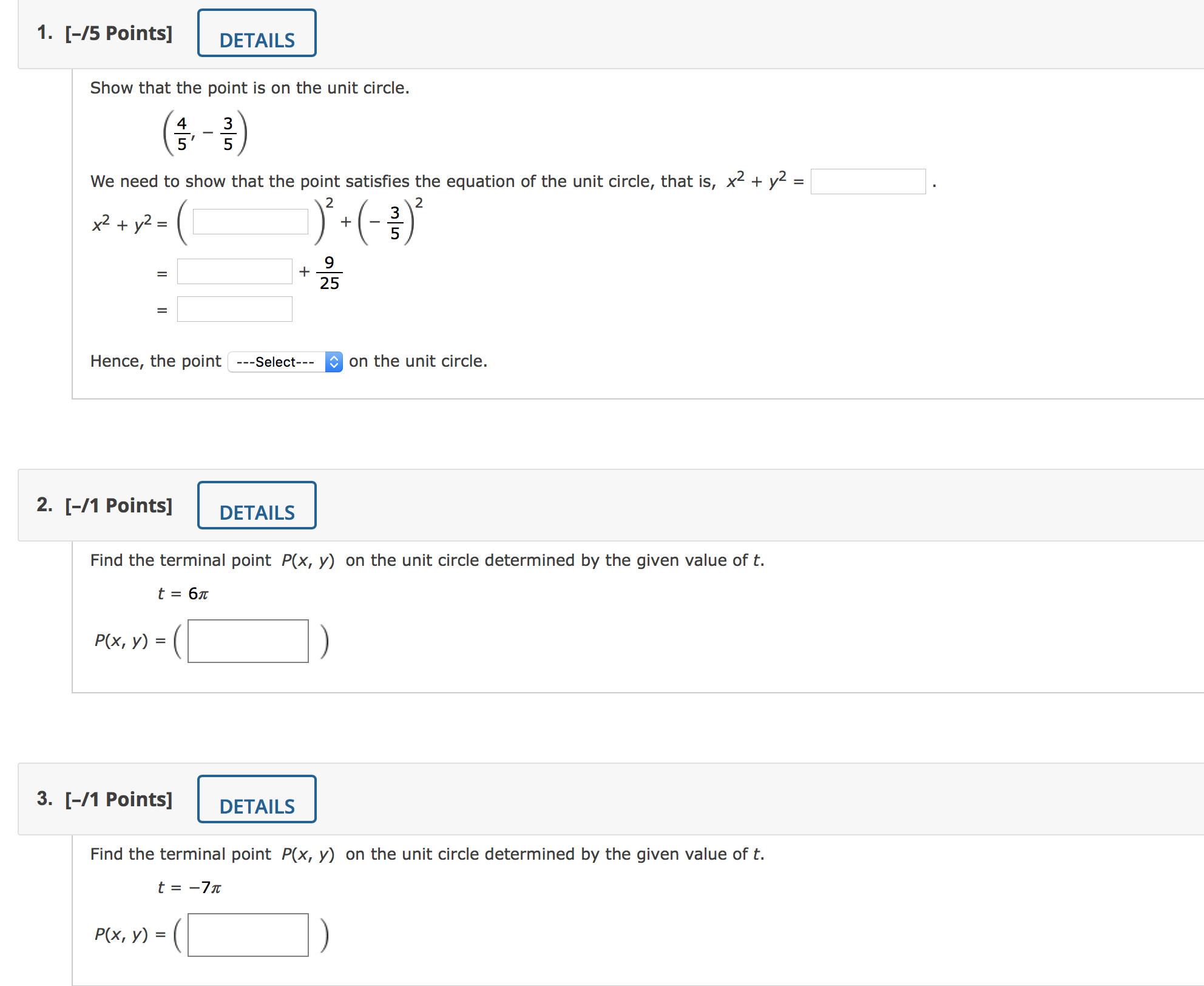
Task: Select the [-/1 Points] label of question 3
Action: click(x=118, y=799)
